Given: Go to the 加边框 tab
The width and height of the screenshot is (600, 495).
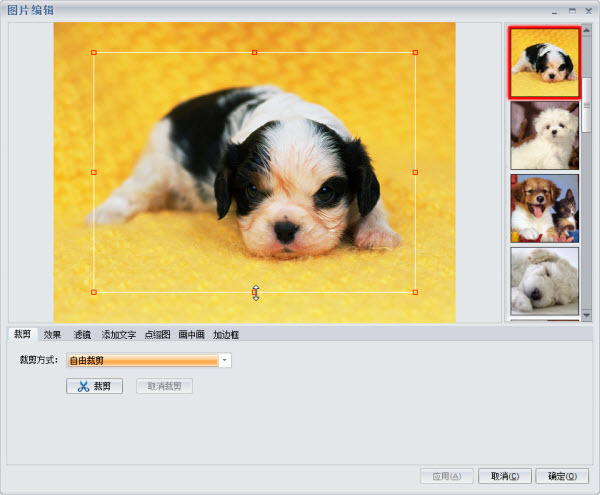Looking at the screenshot, I should pos(226,335).
